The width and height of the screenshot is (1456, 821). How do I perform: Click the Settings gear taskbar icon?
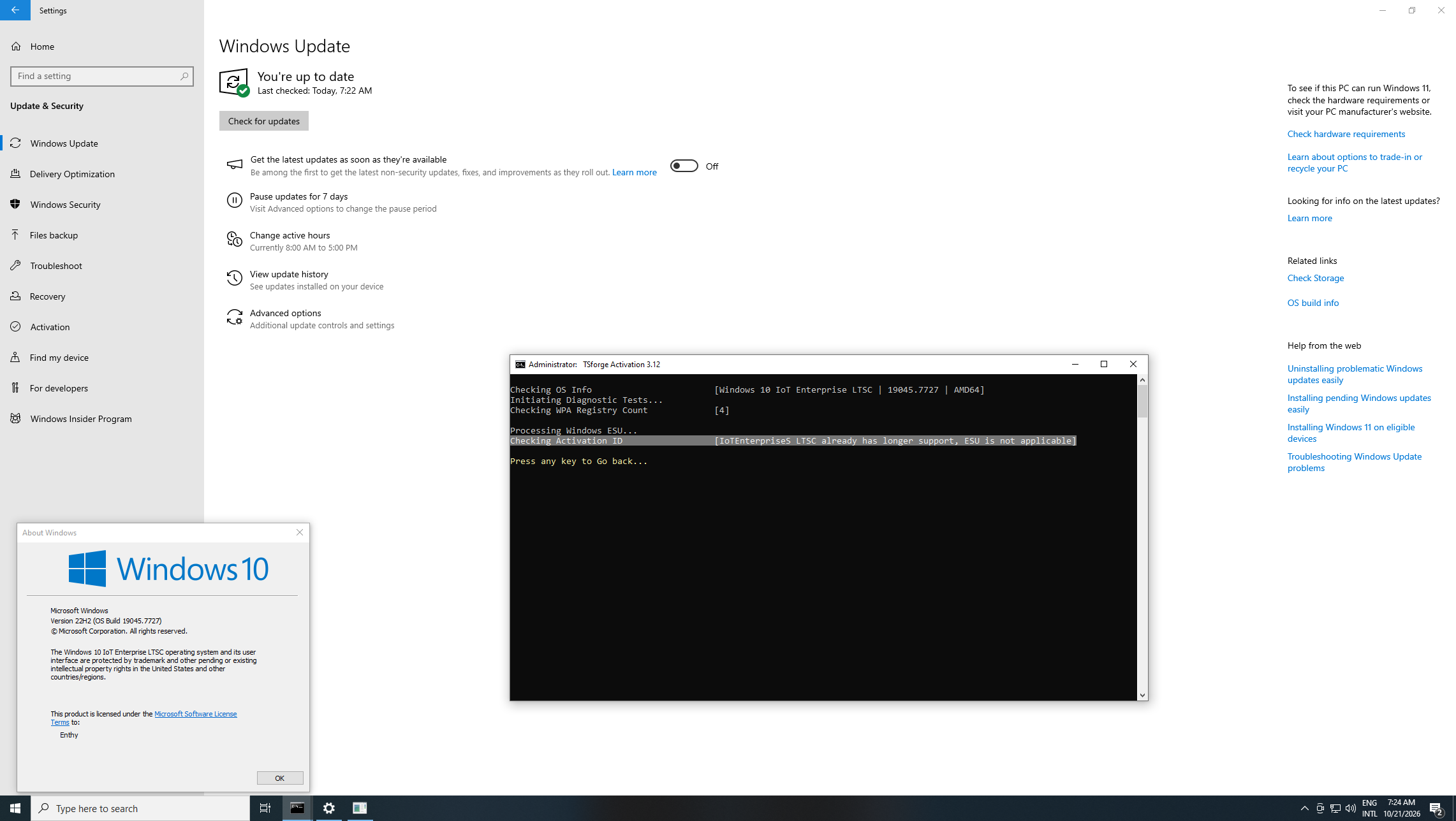[x=329, y=808]
